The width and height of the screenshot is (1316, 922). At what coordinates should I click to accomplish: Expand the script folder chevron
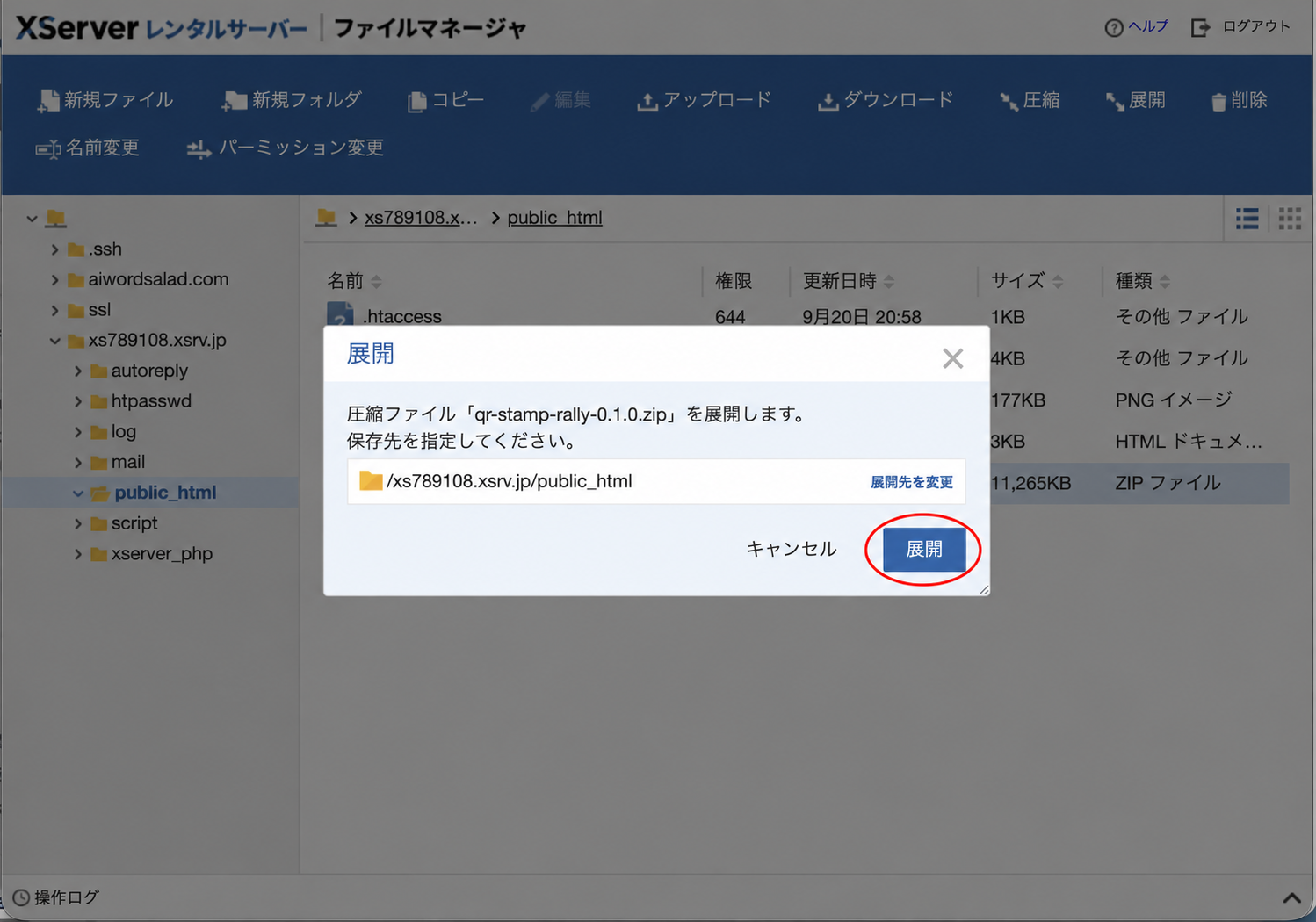pyautogui.click(x=77, y=523)
